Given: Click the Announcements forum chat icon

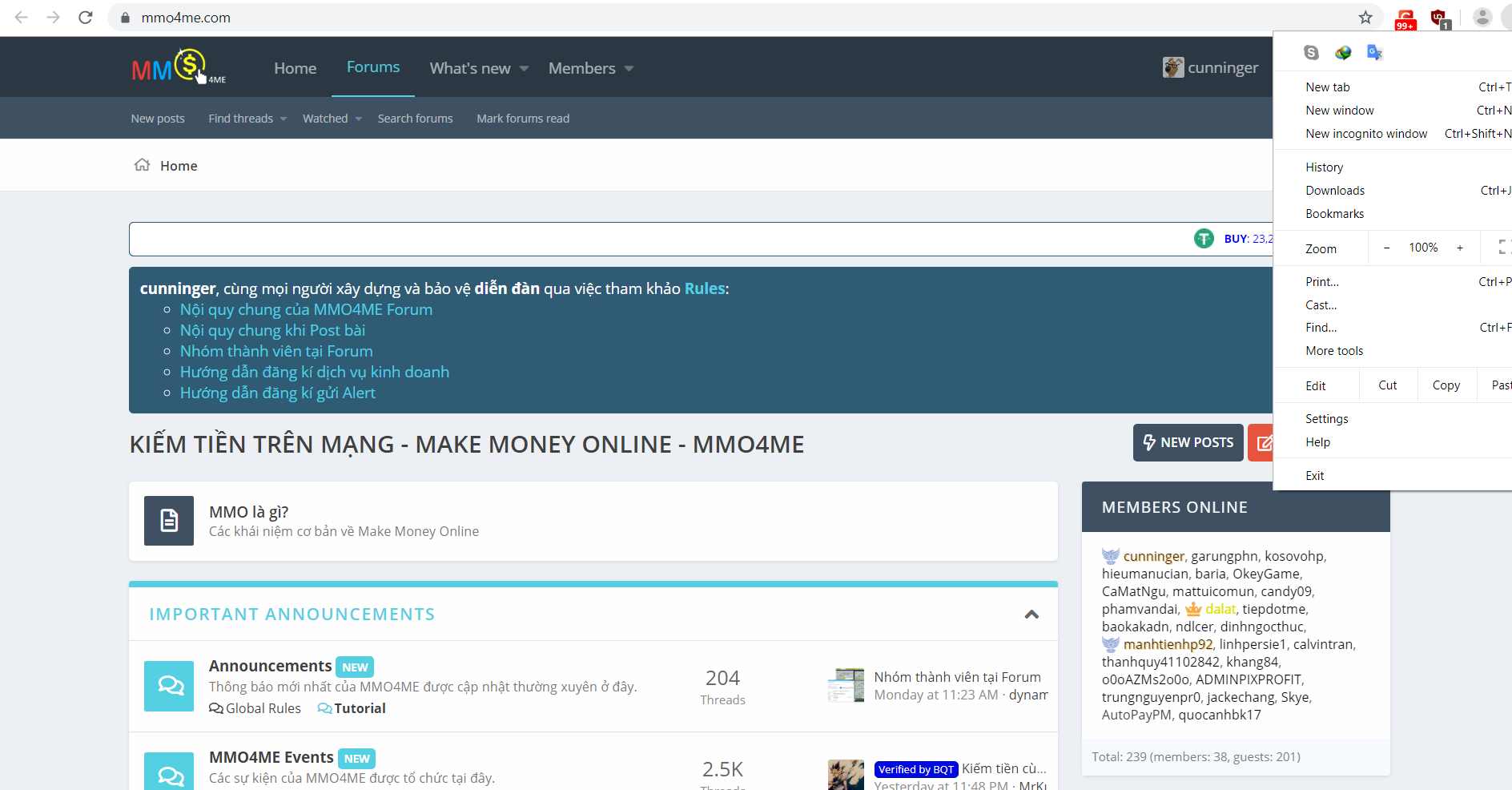Looking at the screenshot, I should [169, 686].
